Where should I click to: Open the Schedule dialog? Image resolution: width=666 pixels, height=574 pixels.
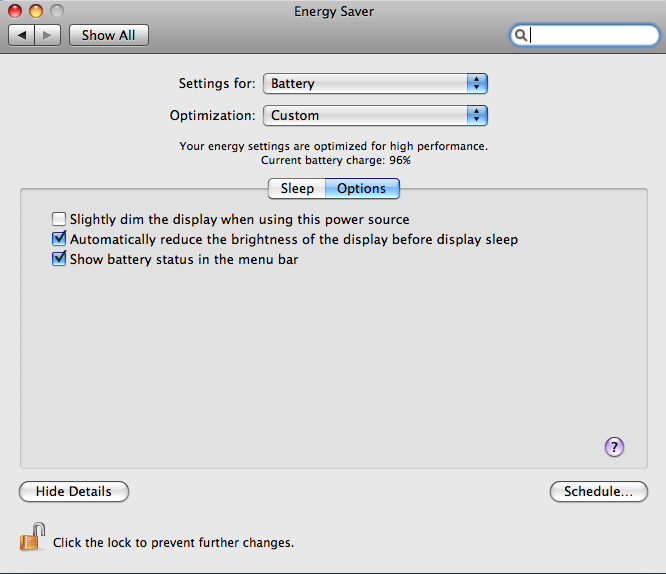[598, 492]
